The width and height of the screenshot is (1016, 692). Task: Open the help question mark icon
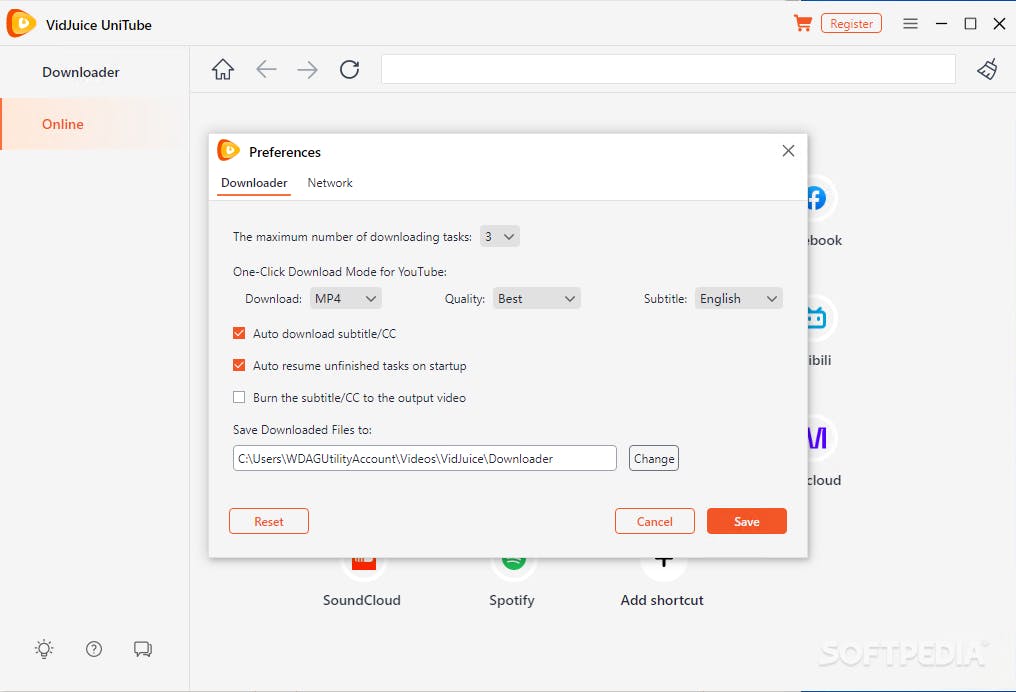(x=94, y=649)
